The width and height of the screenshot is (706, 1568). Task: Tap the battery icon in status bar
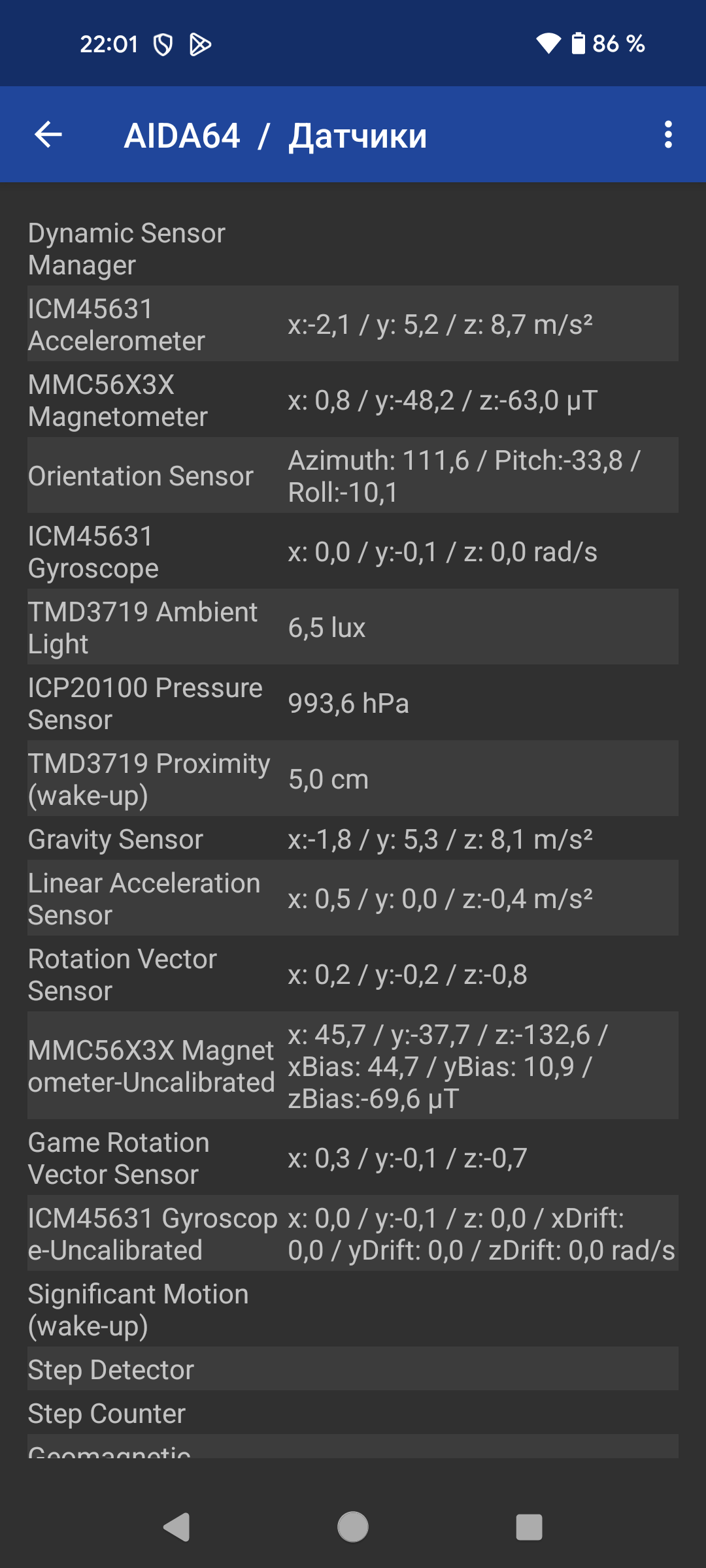(578, 44)
